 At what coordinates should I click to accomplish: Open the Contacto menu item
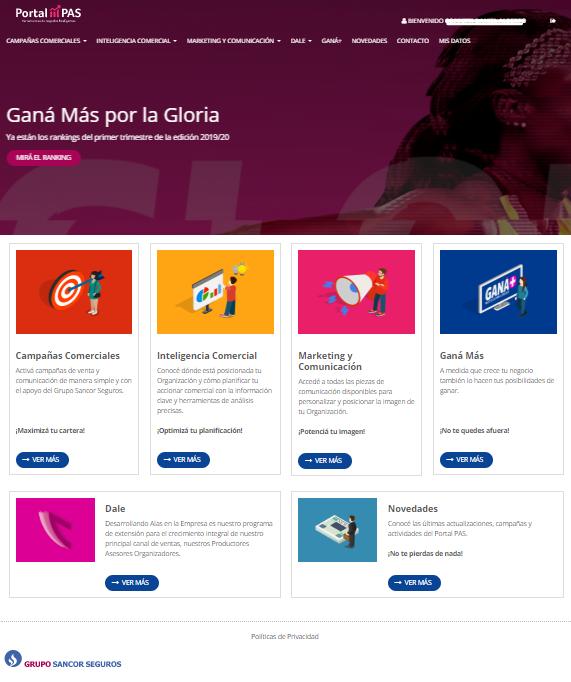413,41
